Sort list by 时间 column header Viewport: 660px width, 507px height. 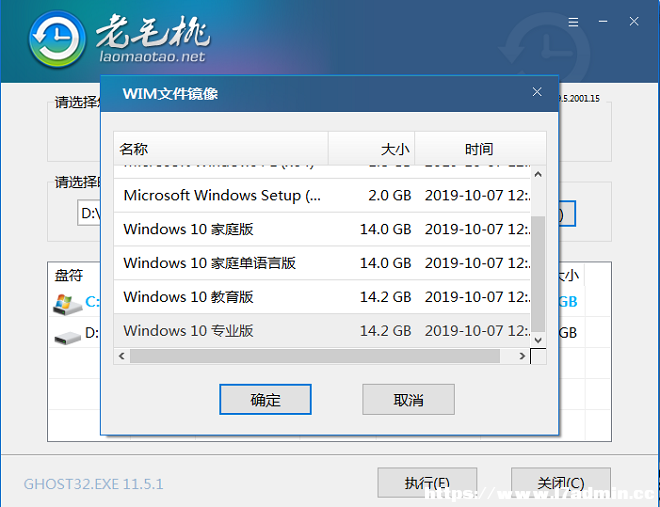coord(480,149)
